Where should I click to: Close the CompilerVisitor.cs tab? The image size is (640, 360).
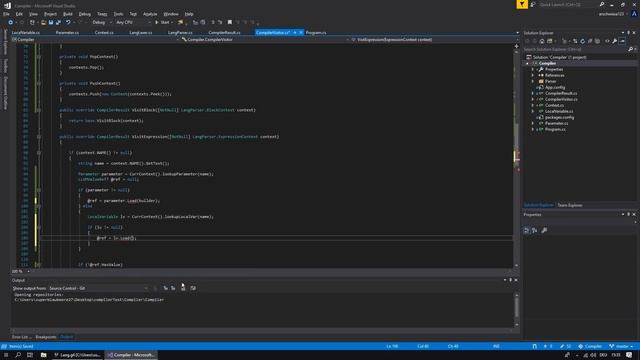point(301,32)
